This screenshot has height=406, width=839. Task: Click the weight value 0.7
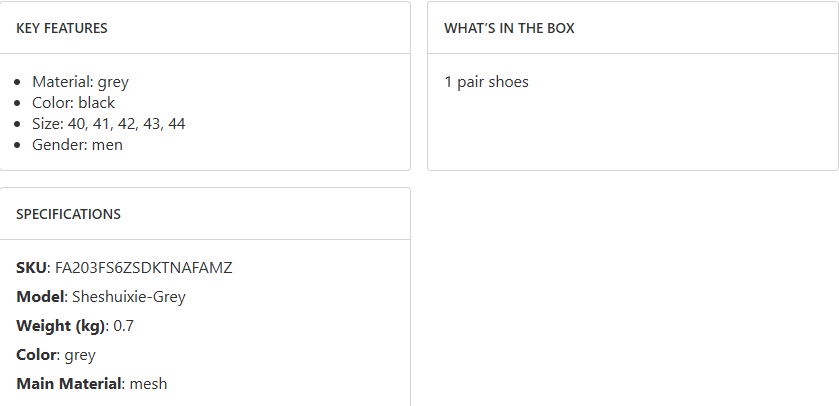click(x=124, y=326)
